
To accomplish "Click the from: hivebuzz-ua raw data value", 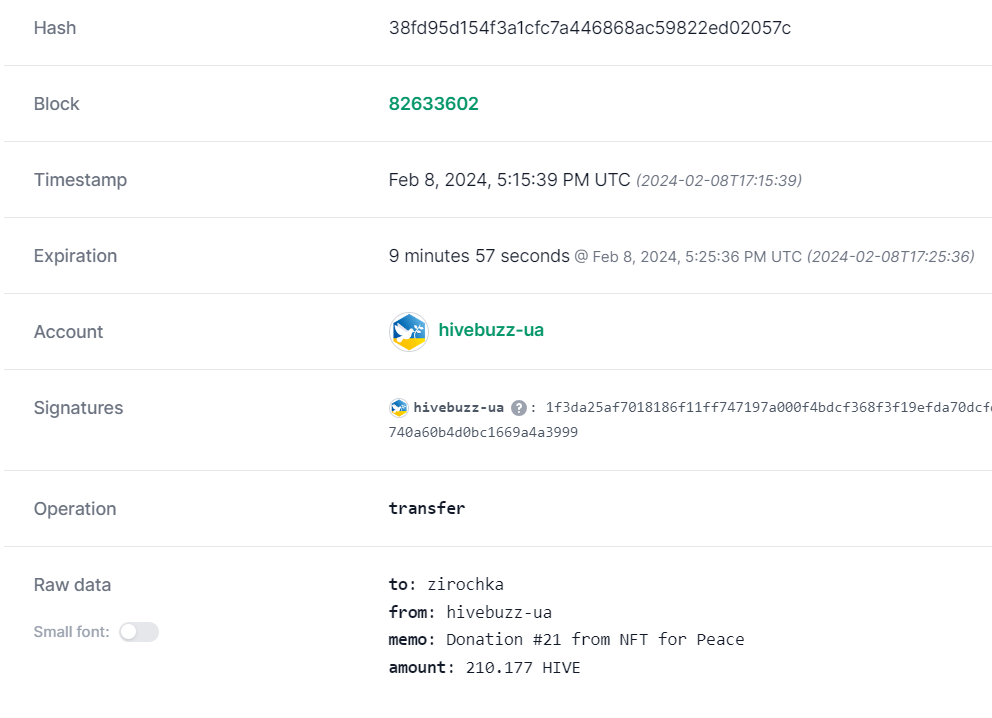I will [499, 612].
